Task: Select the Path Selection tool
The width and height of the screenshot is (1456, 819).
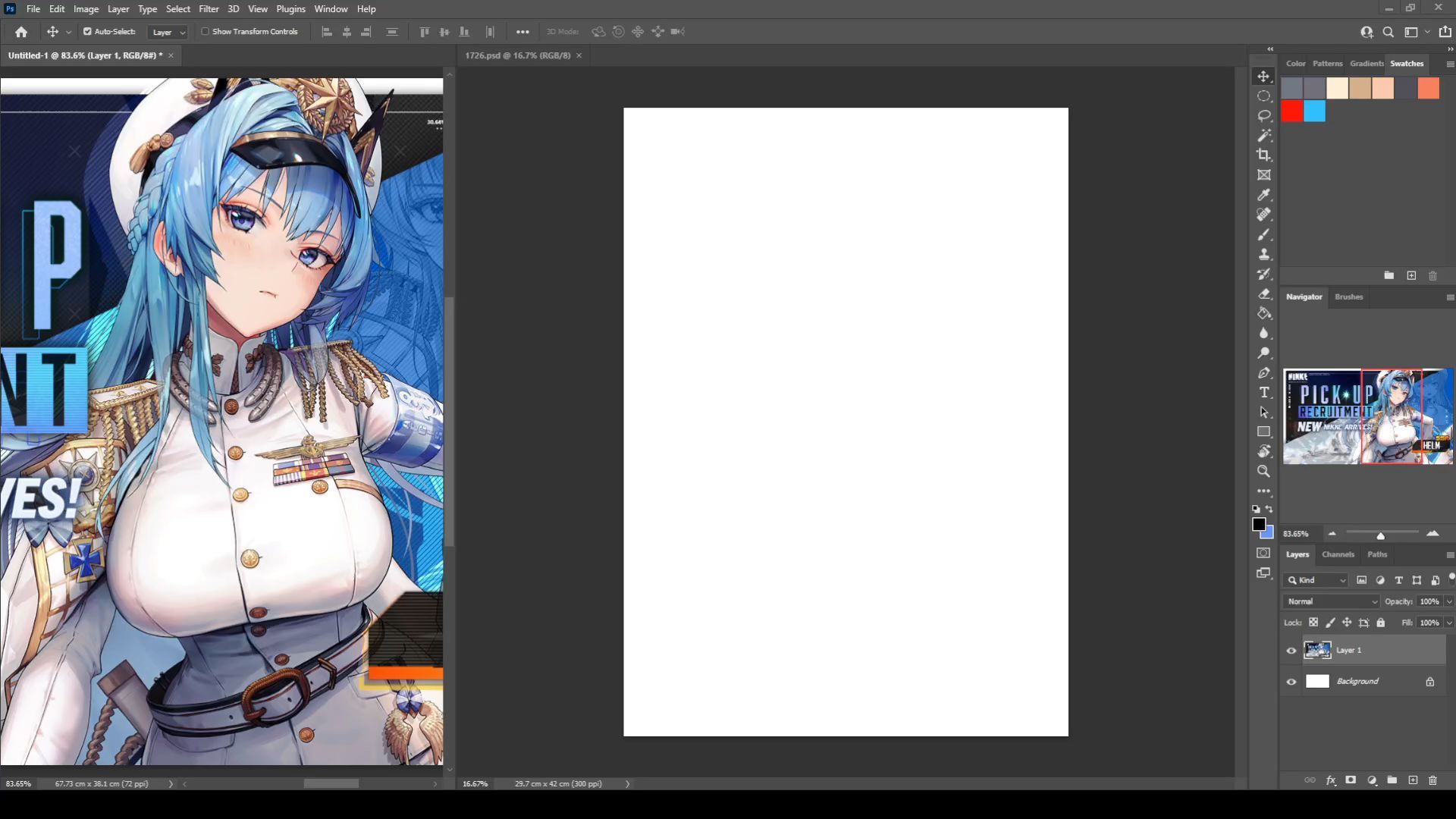Action: pos(1263,413)
